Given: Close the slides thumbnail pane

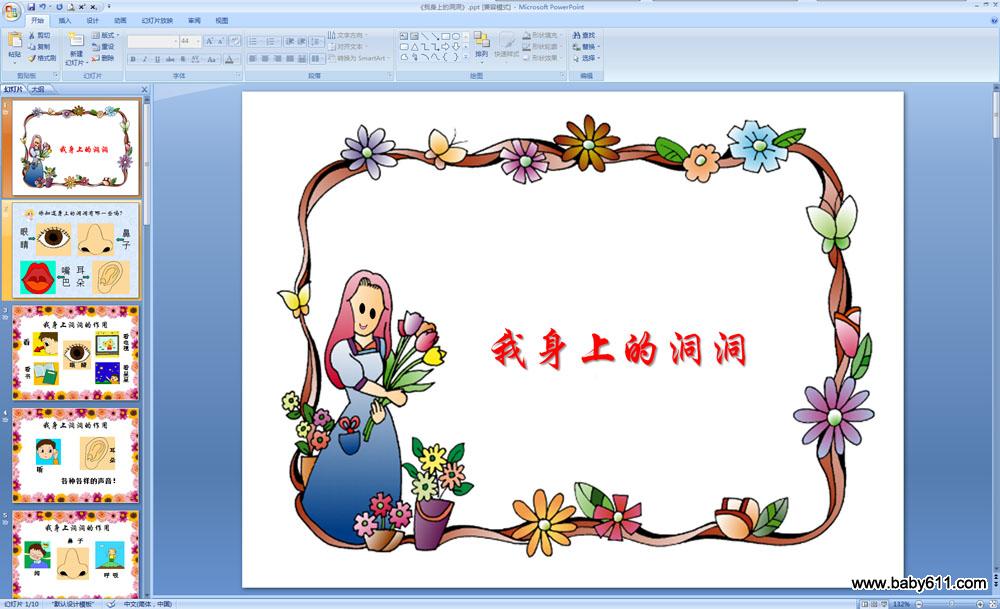Looking at the screenshot, I should tap(144, 89).
